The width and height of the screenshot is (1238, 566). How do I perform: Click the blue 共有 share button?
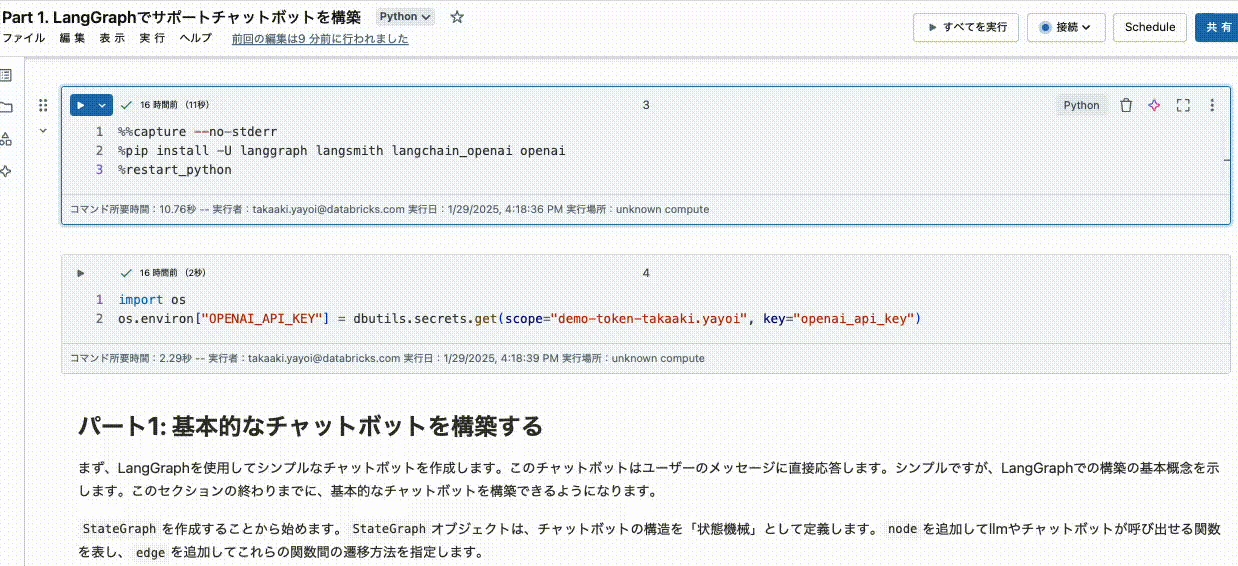click(1217, 27)
